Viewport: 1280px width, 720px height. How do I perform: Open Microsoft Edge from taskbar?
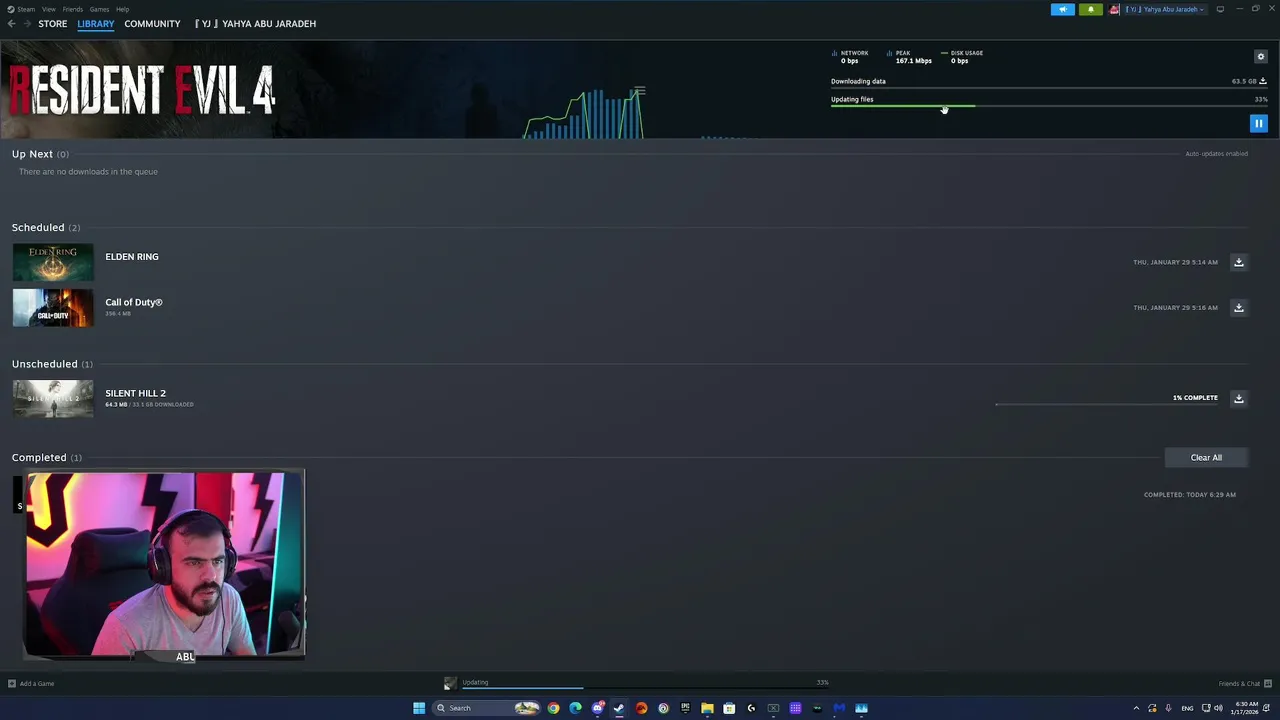pos(575,708)
